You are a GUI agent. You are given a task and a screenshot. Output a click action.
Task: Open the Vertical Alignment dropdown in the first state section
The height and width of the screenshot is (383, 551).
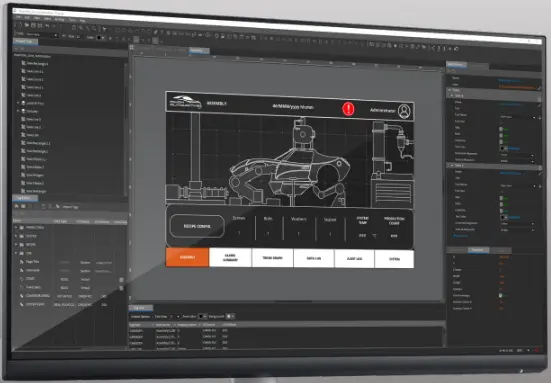pos(517,161)
